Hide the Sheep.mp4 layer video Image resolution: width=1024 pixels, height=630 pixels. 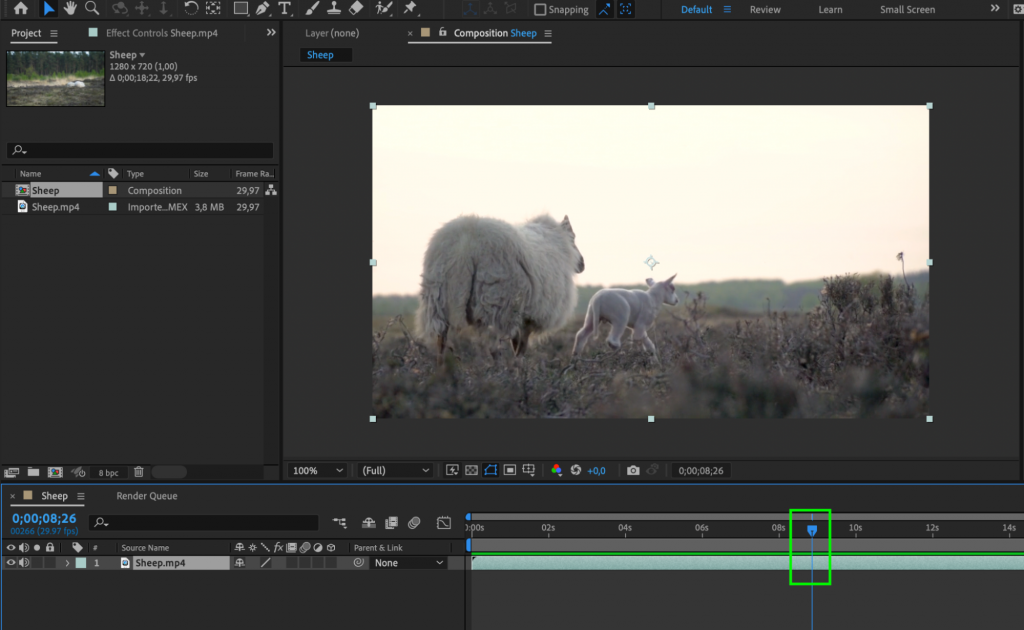point(11,562)
